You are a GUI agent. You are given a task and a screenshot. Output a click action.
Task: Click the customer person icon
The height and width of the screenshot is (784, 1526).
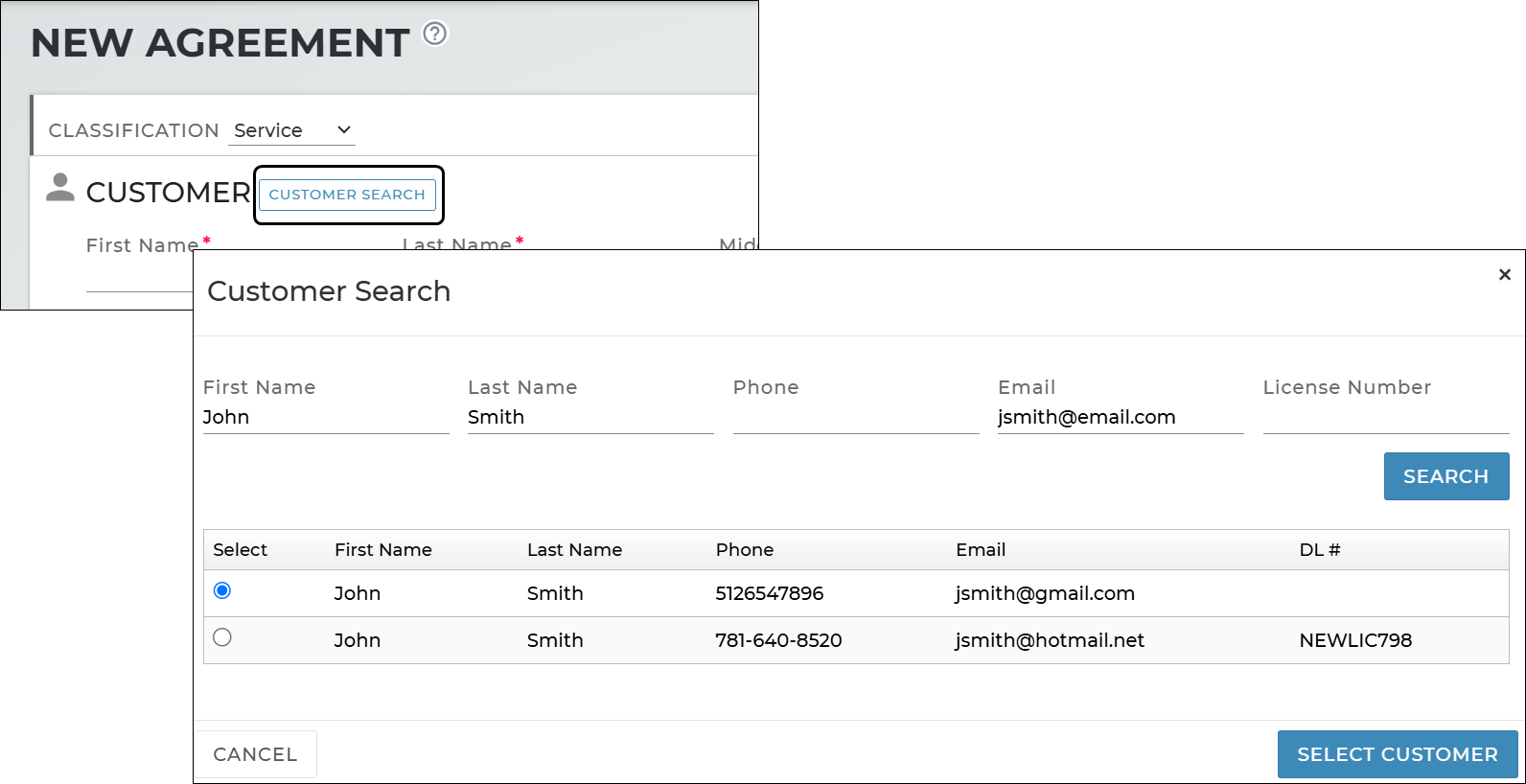(x=60, y=188)
